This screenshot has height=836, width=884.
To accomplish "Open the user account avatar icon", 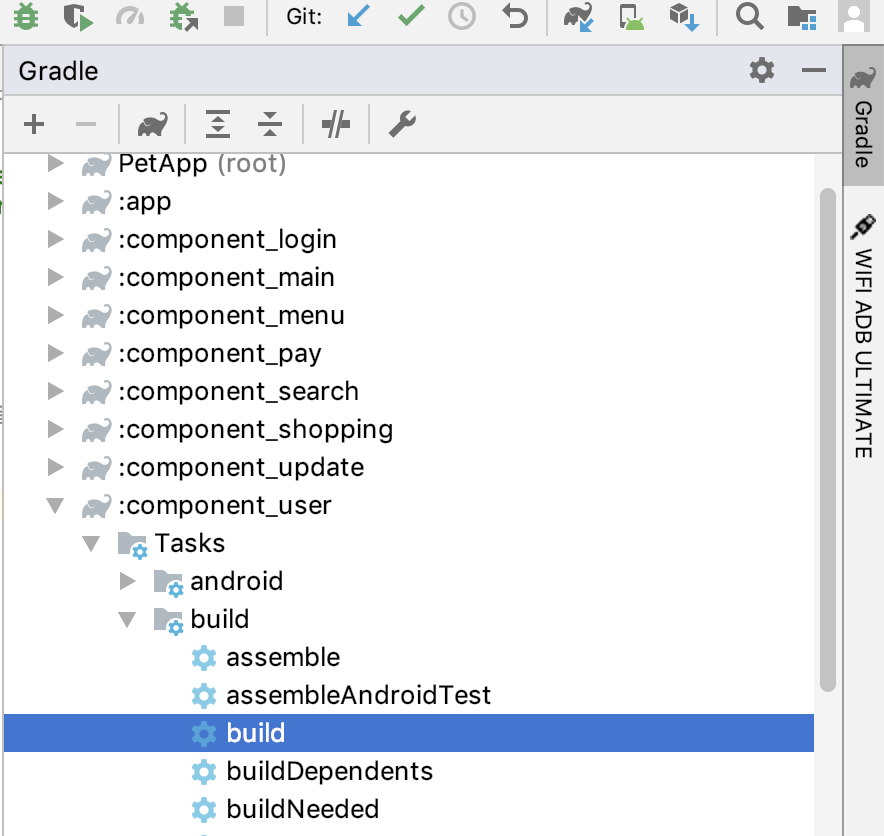I will (854, 16).
